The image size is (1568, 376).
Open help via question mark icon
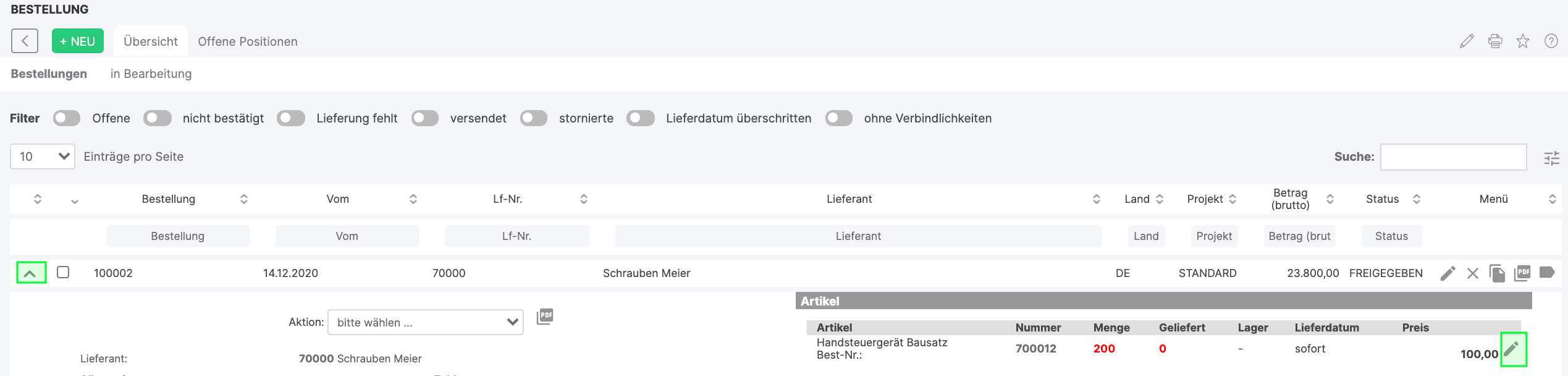pos(1550,41)
